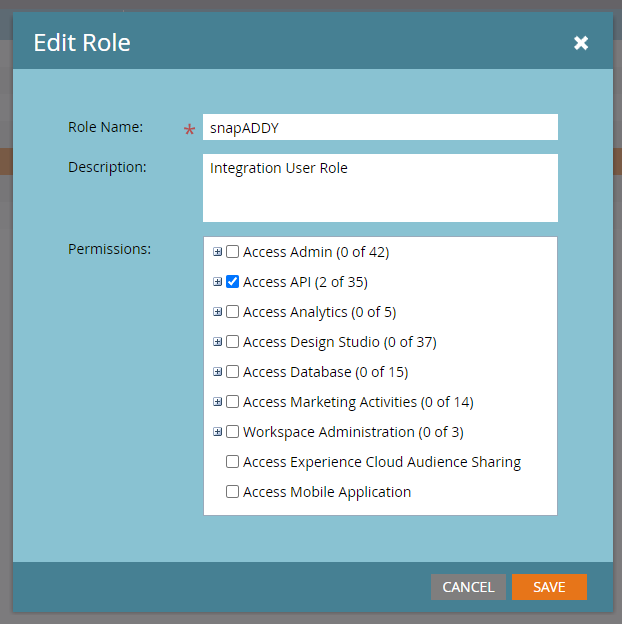Select the 'Access Admin (0 of 42)' label
Screen dimensions: 622x624
(x=316, y=252)
